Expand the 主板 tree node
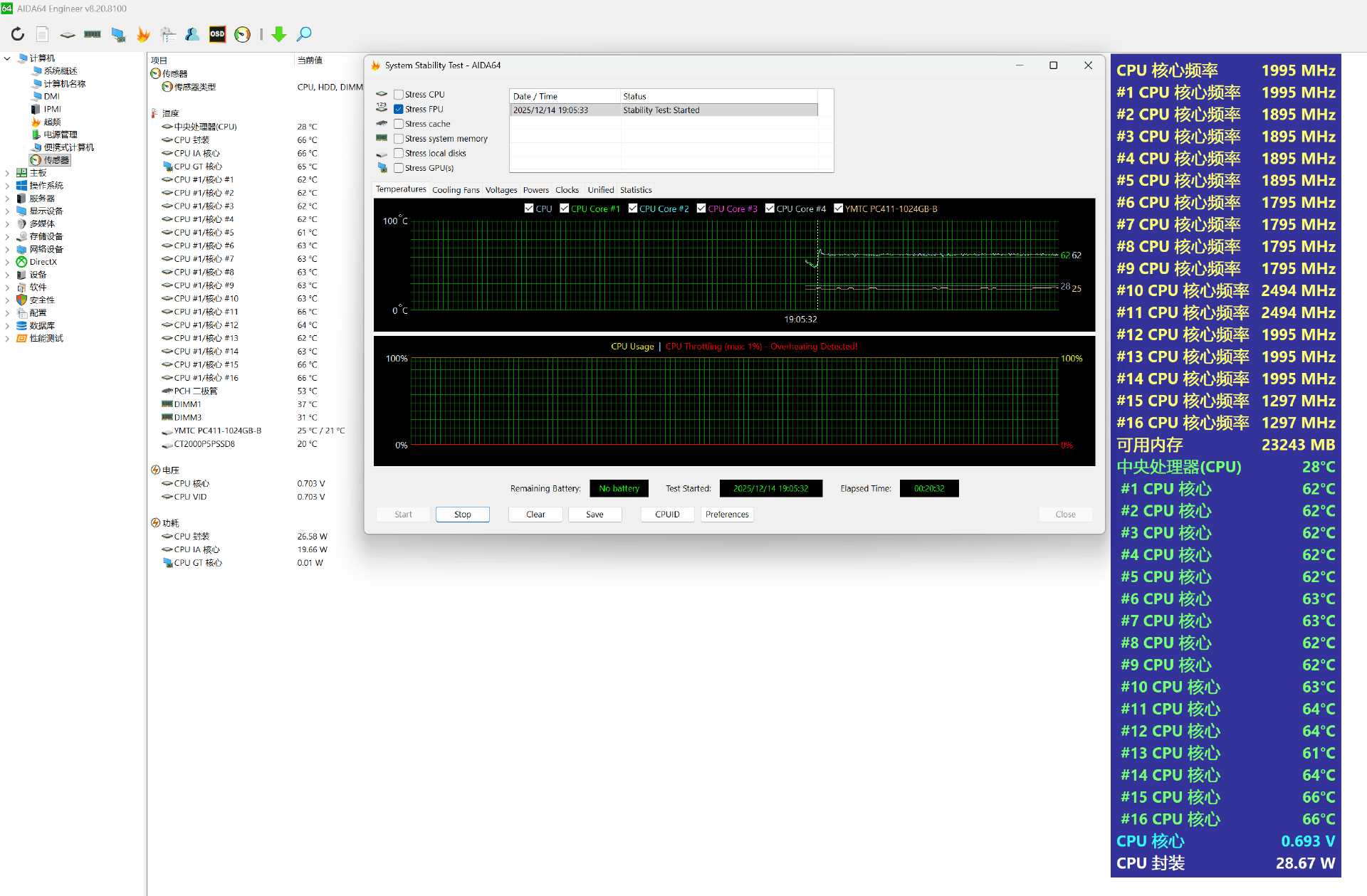The height and width of the screenshot is (896, 1367). (x=7, y=173)
